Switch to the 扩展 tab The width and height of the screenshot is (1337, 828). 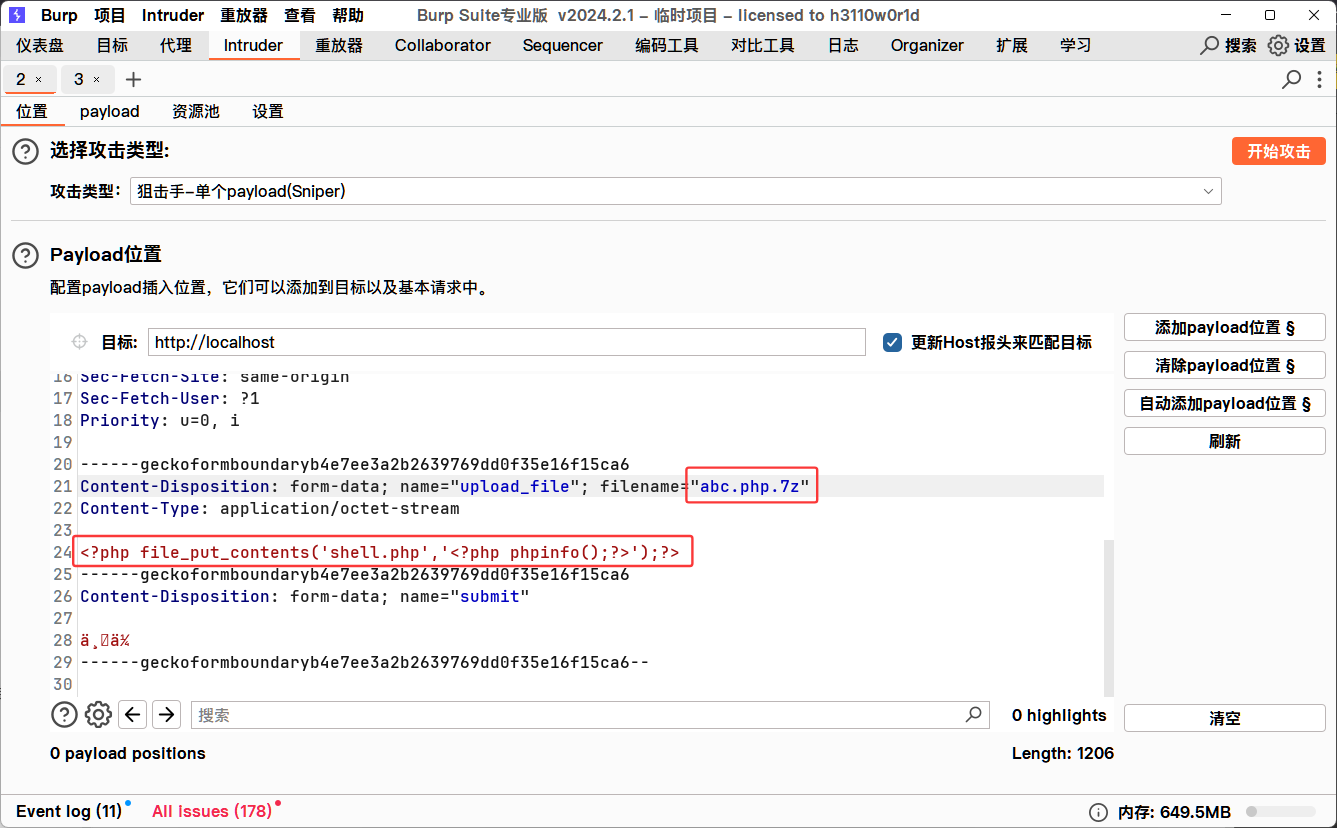pos(1012,46)
